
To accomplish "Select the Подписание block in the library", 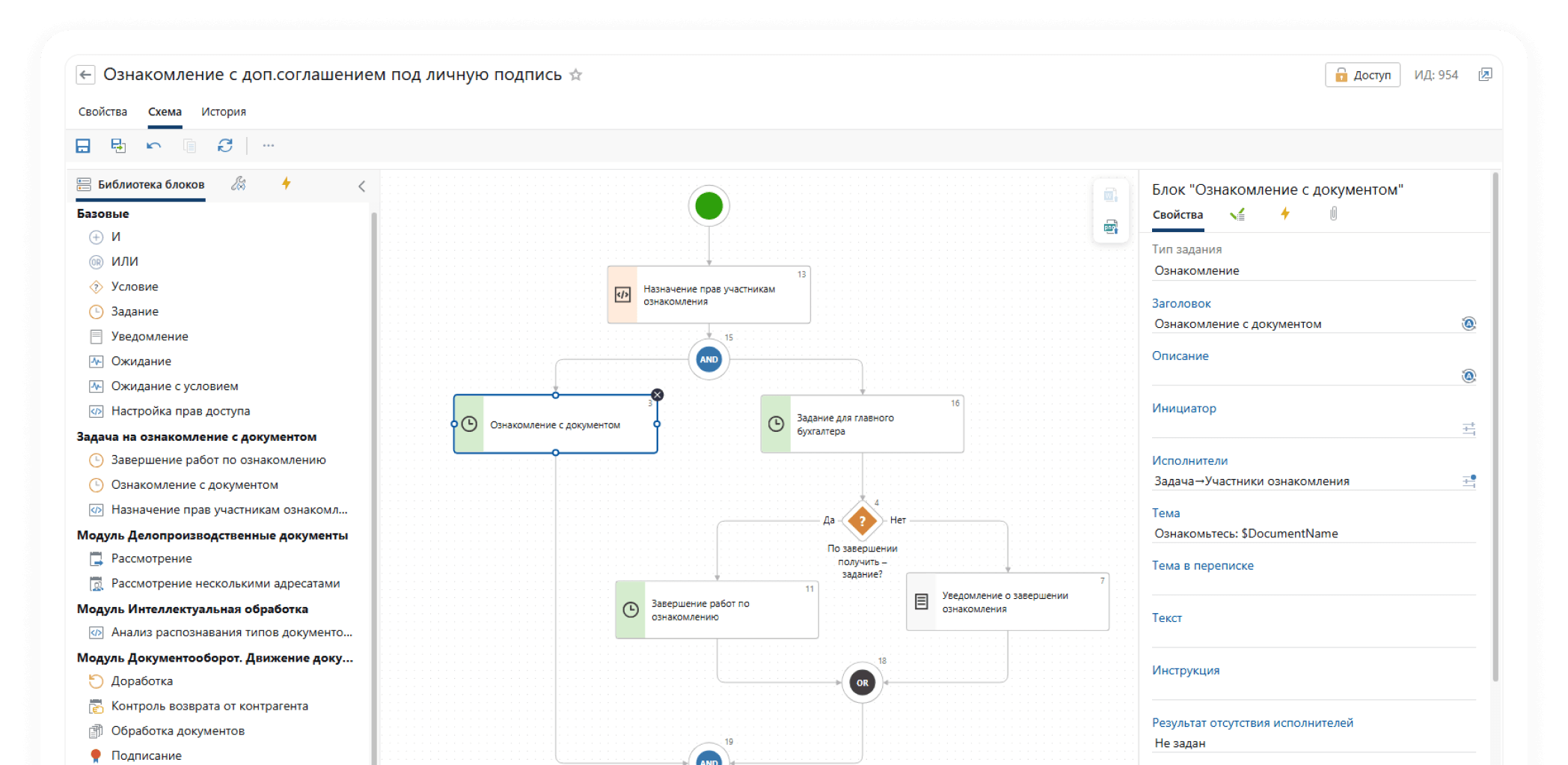I will click(146, 755).
